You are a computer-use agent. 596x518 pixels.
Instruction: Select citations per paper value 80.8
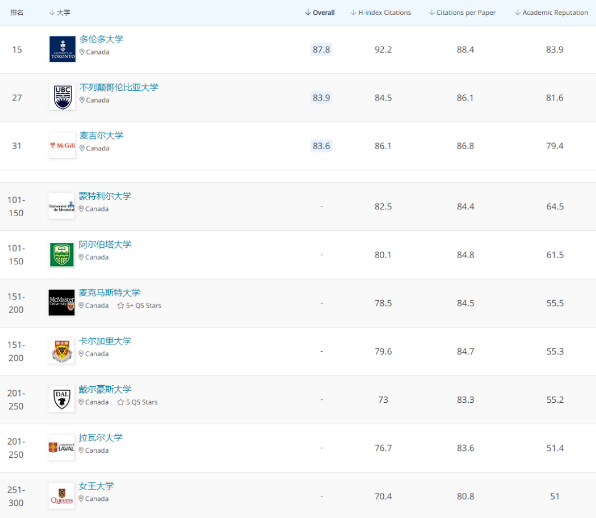tap(465, 496)
